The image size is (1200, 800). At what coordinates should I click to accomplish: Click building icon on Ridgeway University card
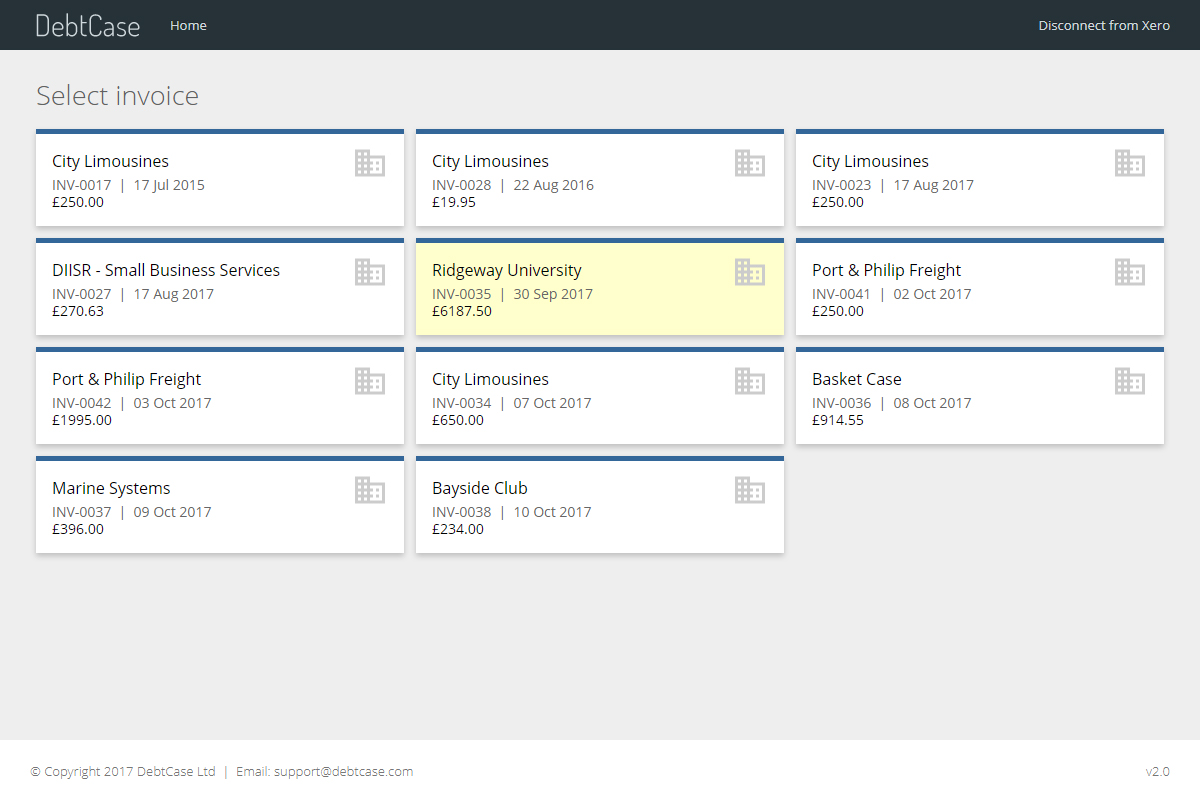point(750,272)
